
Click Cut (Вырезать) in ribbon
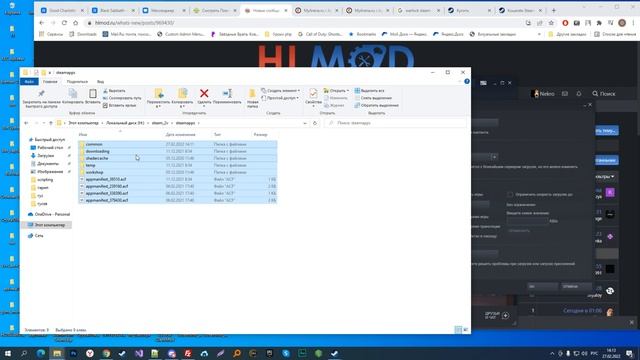pyautogui.click(x=114, y=91)
